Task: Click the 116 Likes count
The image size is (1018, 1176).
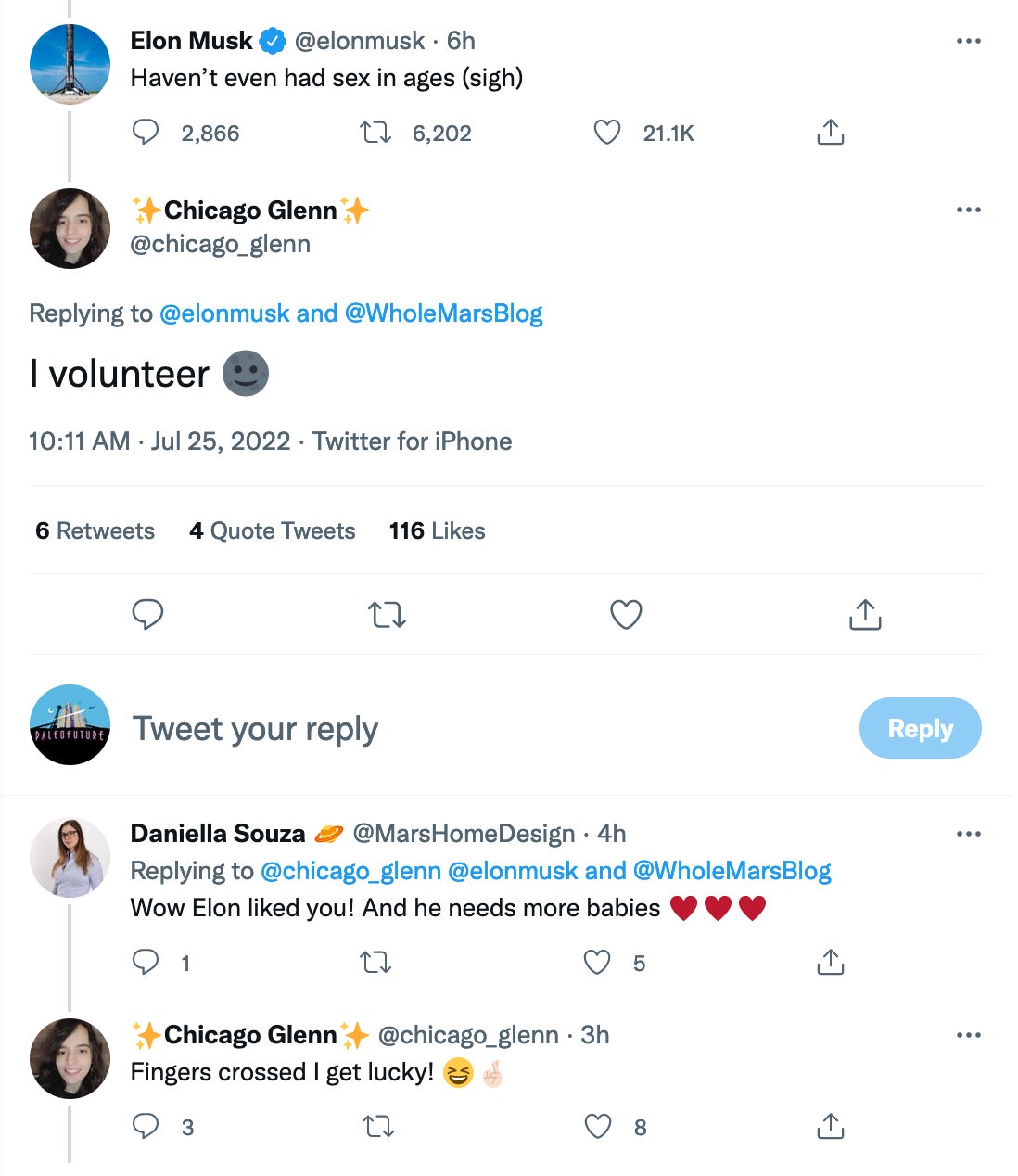Action: (437, 530)
